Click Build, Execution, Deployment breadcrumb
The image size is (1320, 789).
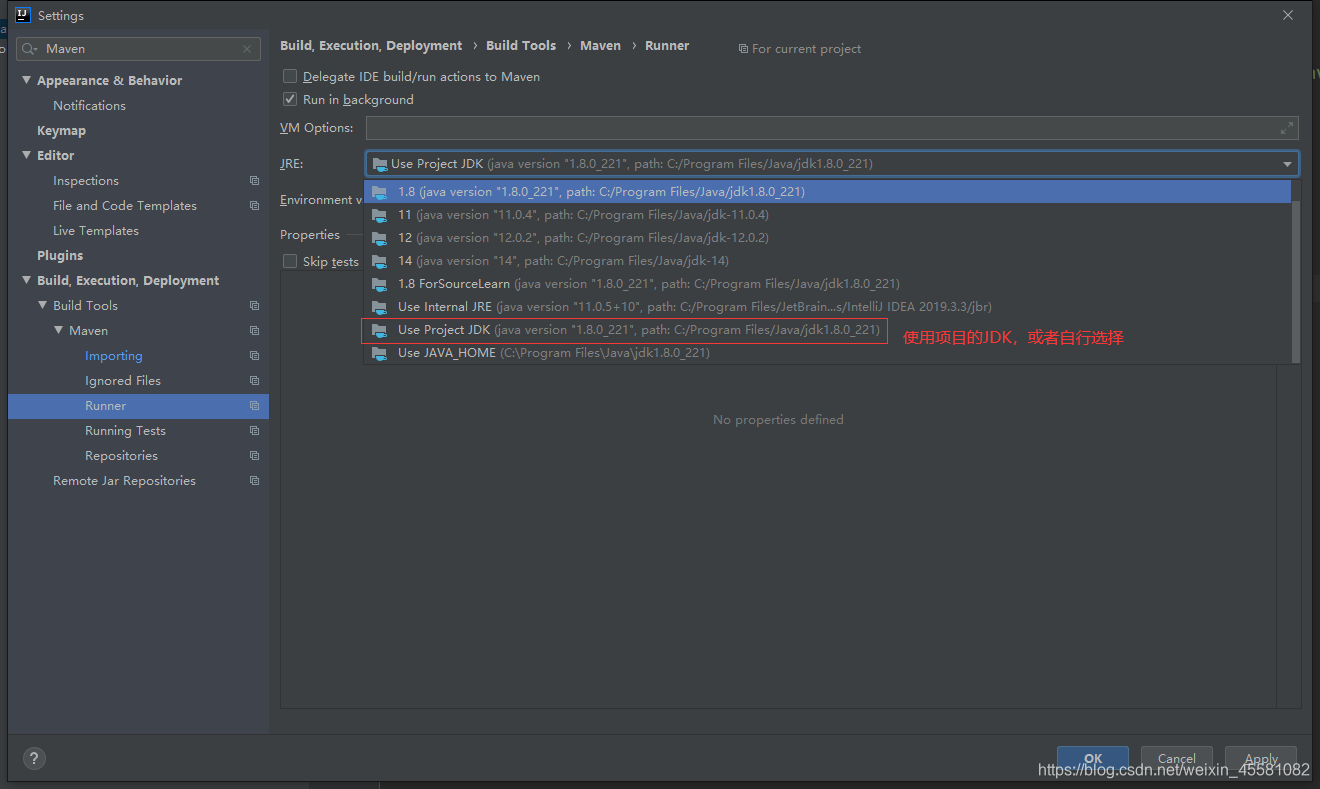pos(371,46)
